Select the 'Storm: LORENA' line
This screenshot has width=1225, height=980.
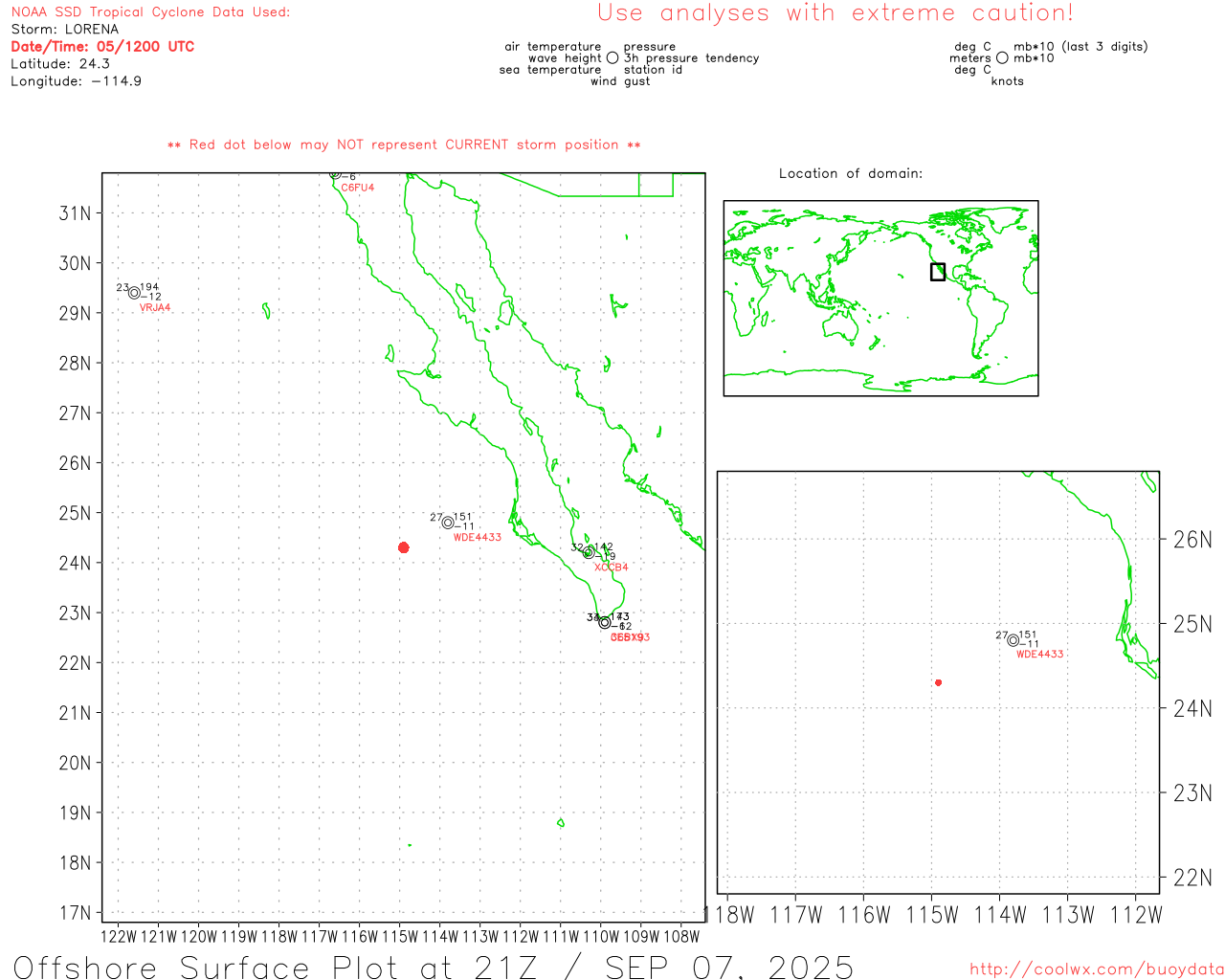[65, 30]
